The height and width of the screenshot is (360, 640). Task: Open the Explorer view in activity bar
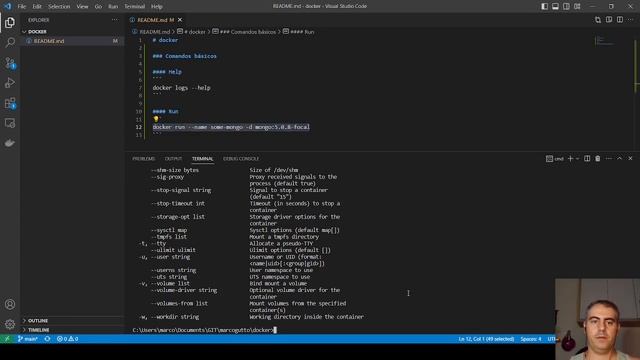pos(10,22)
